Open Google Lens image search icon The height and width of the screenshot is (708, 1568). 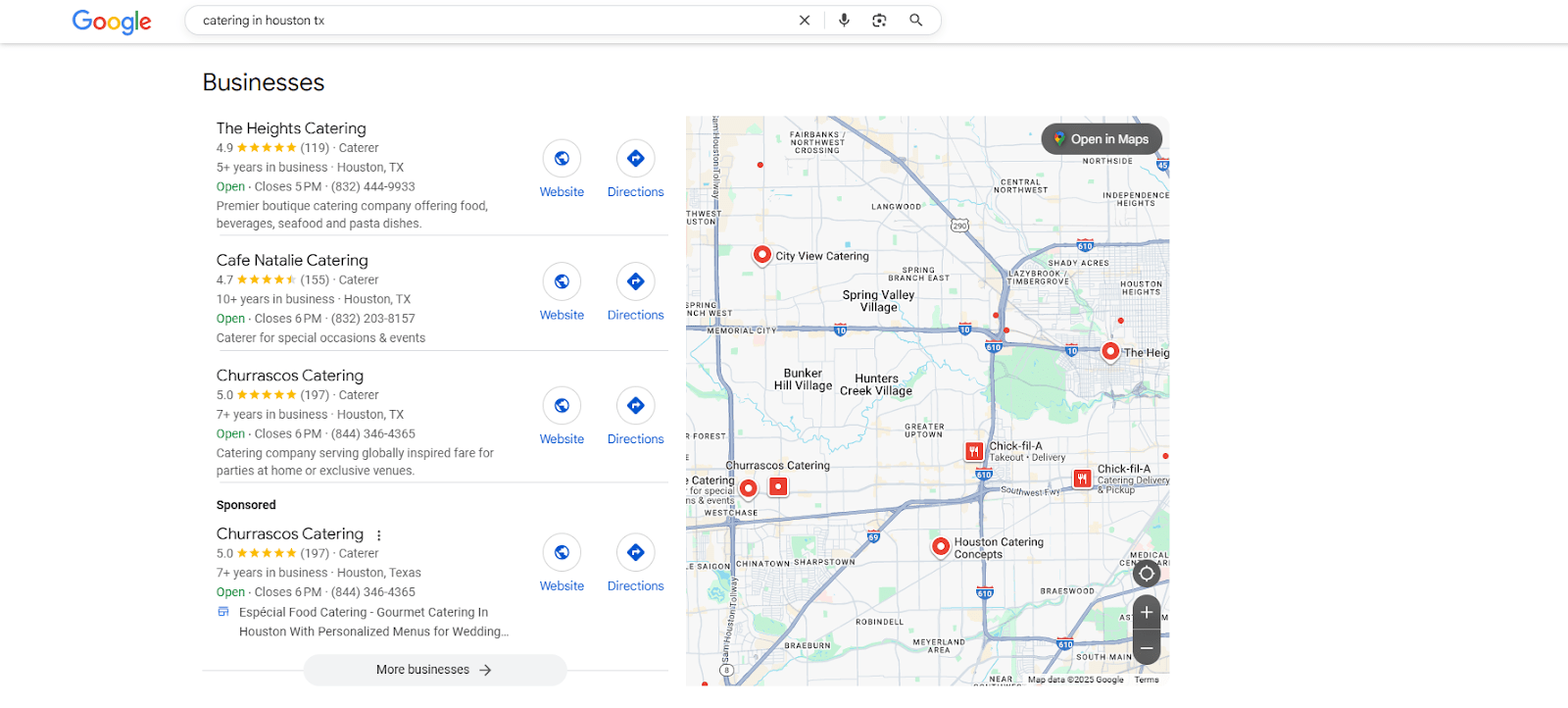coord(879,21)
